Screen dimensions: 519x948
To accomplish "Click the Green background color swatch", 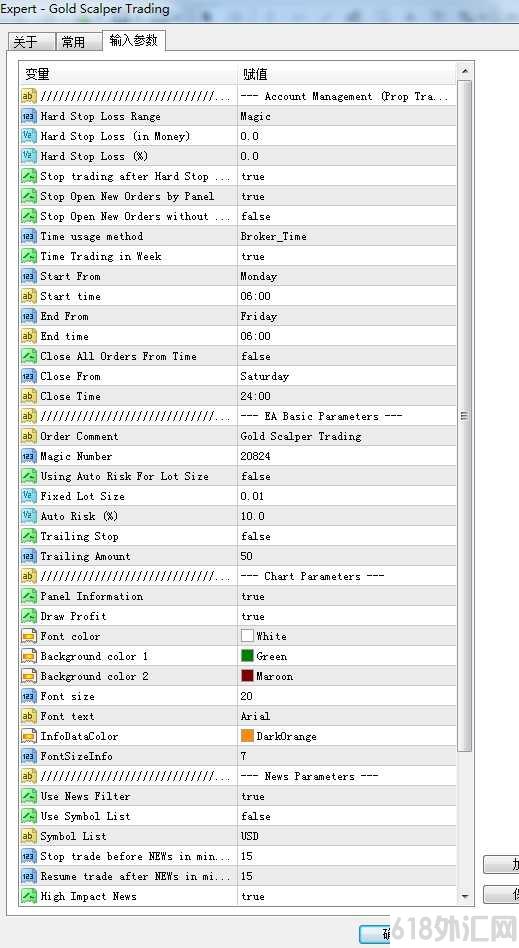I will pos(247,656).
